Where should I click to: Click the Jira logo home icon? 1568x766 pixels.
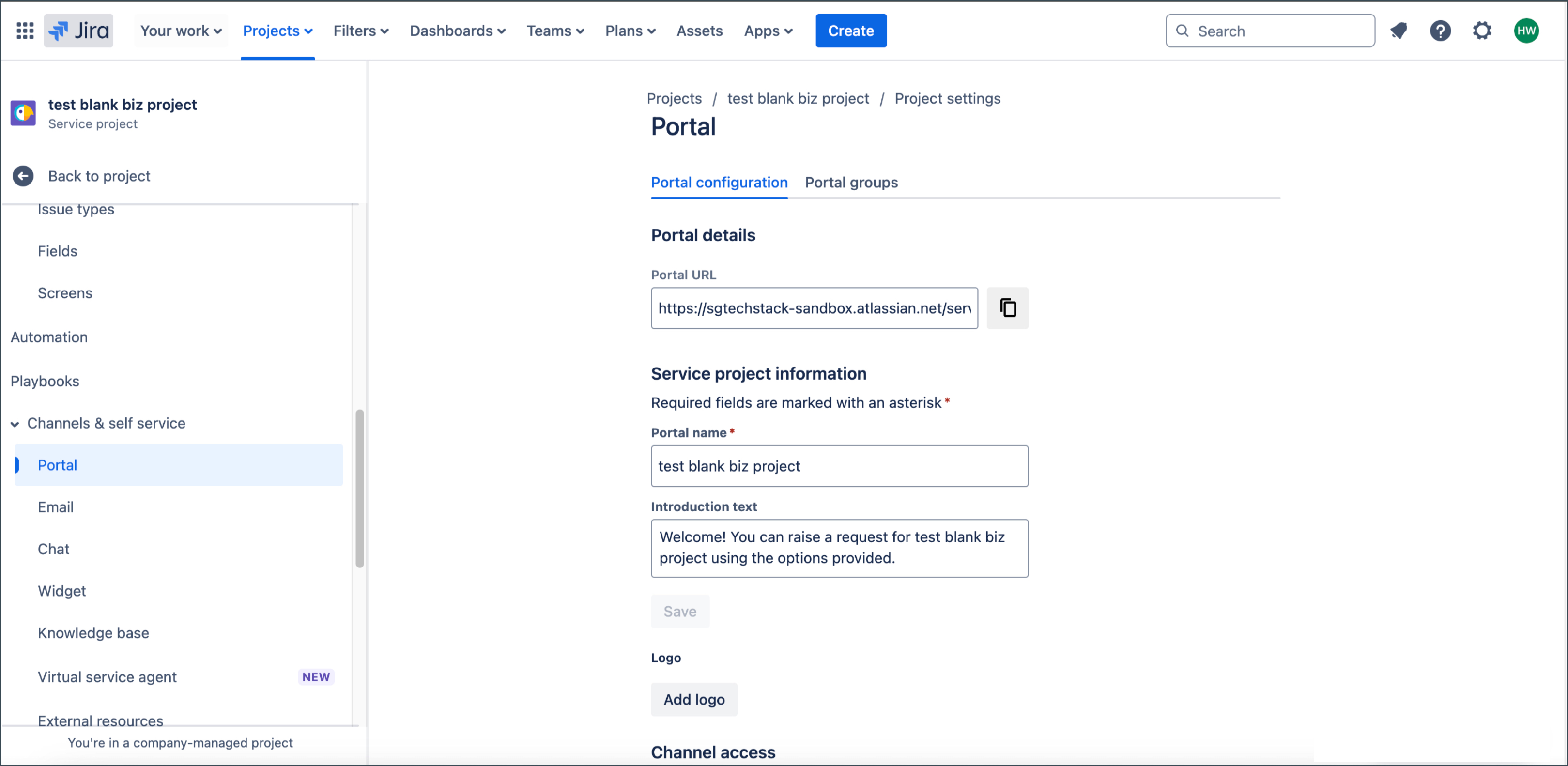pos(78,31)
